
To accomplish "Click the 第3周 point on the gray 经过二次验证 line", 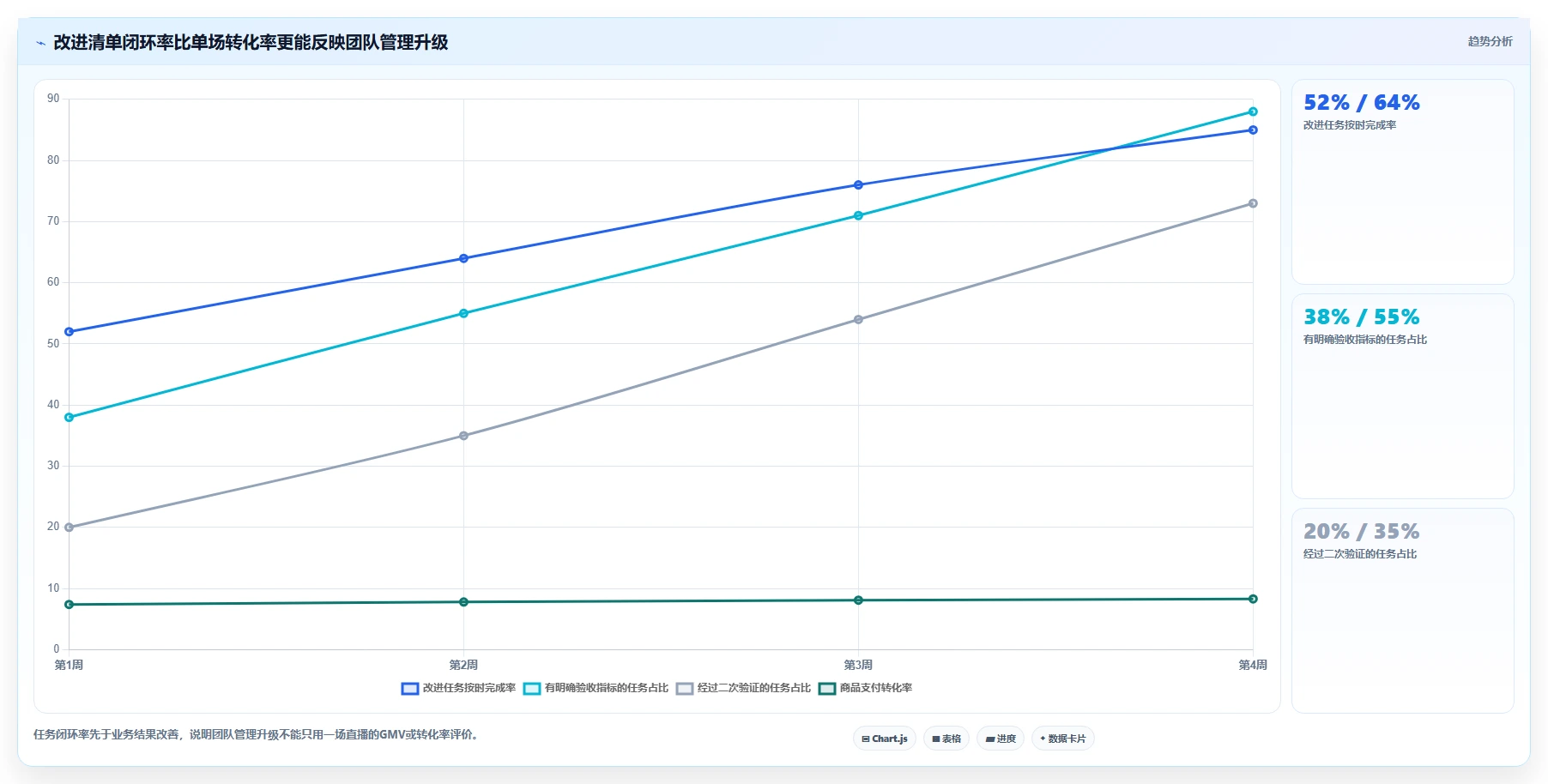I will 858,320.
